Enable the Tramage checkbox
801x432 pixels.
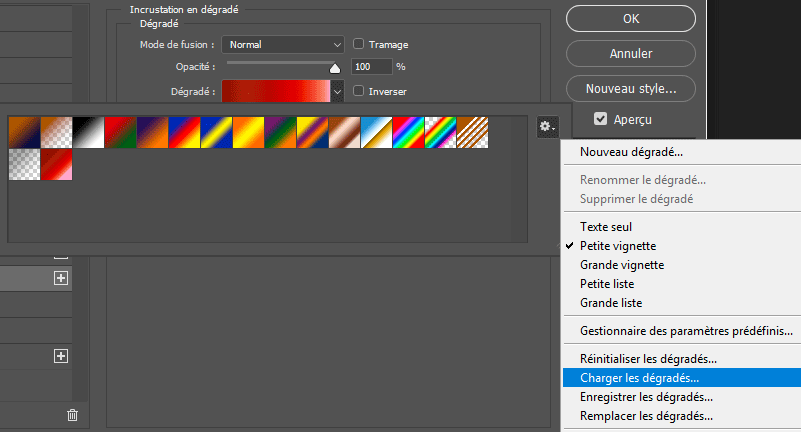[x=358, y=45]
